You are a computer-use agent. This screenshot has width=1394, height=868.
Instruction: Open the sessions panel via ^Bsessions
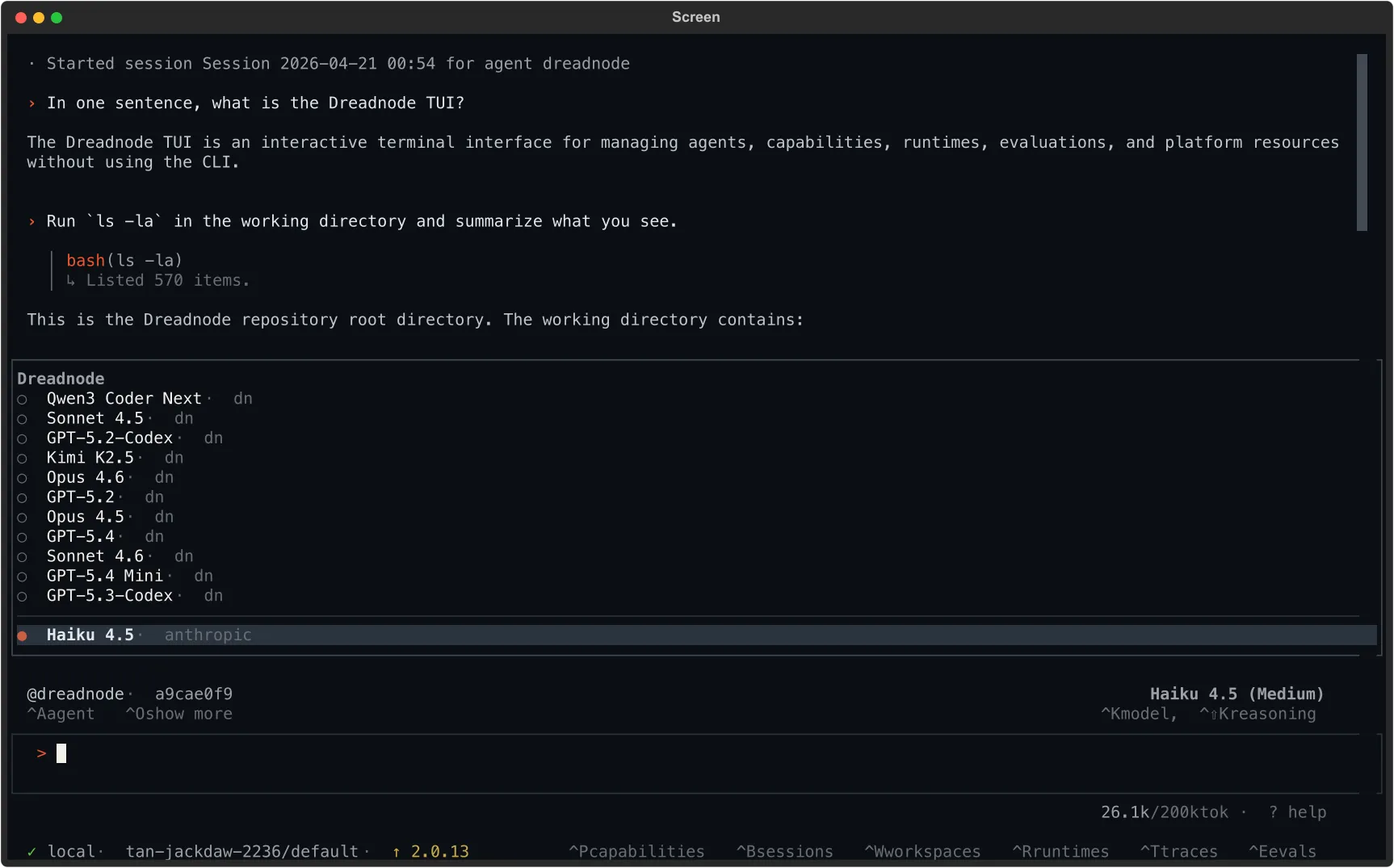[784, 851]
